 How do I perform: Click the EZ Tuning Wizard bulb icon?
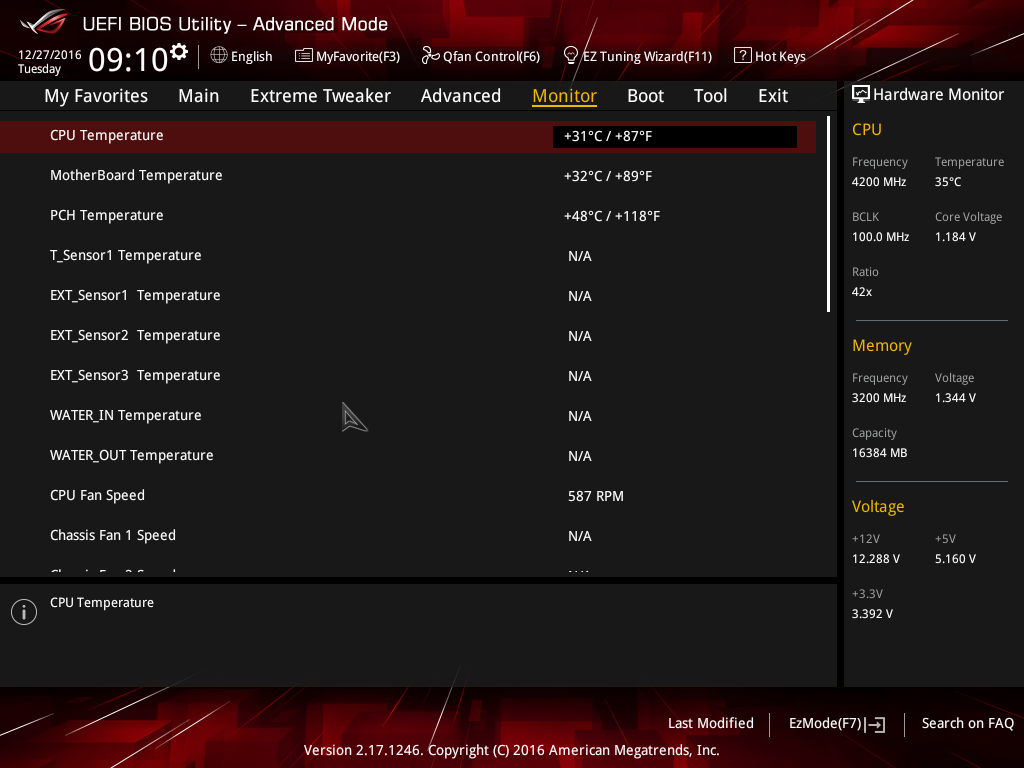(x=571, y=56)
